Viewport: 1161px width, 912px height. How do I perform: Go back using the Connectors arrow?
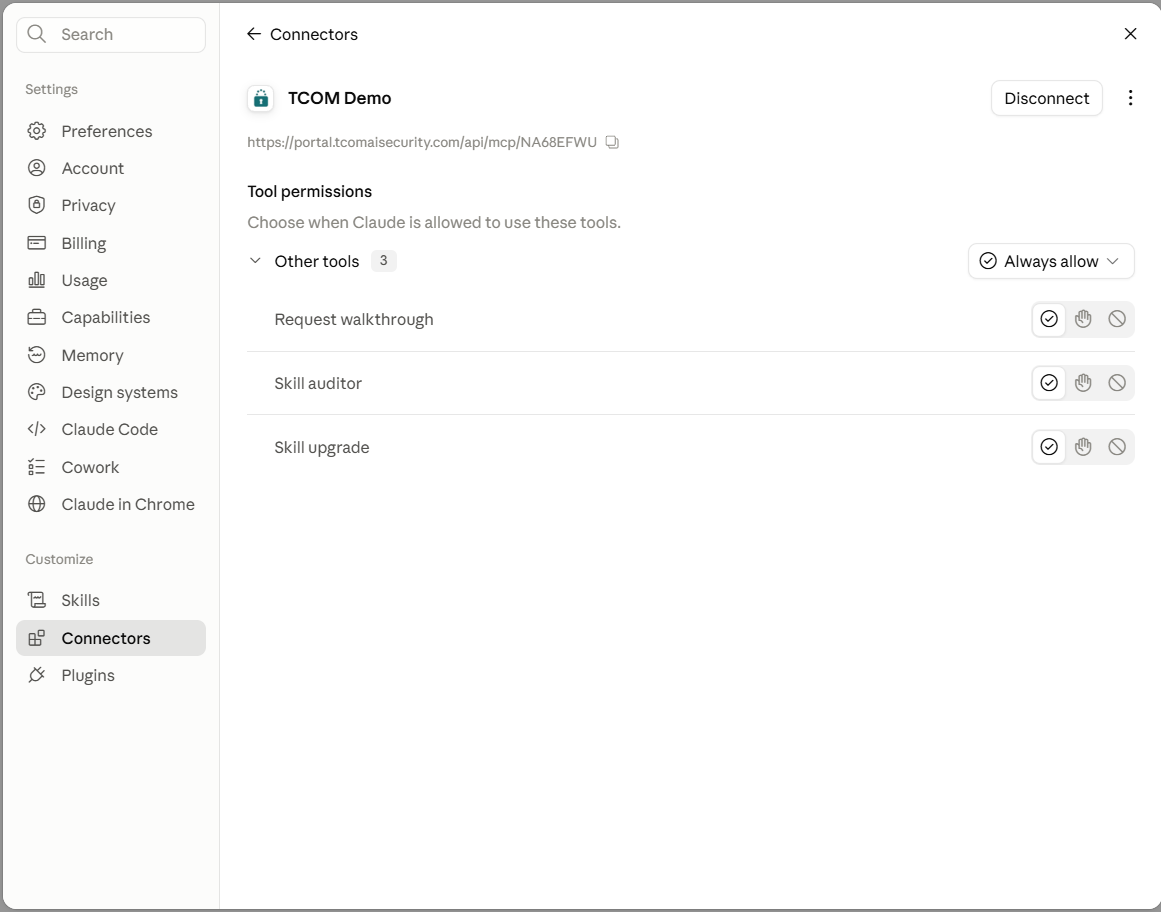(254, 34)
